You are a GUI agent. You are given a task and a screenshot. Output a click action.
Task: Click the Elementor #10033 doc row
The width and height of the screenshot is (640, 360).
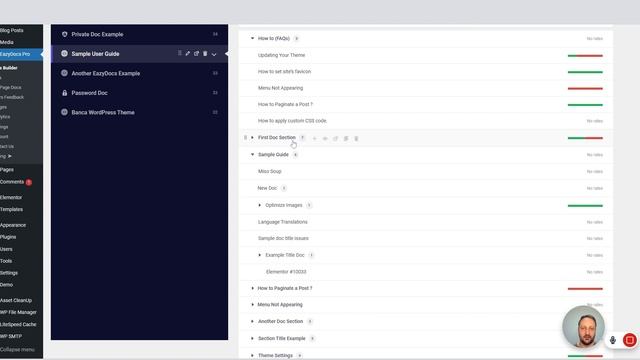coord(426,272)
